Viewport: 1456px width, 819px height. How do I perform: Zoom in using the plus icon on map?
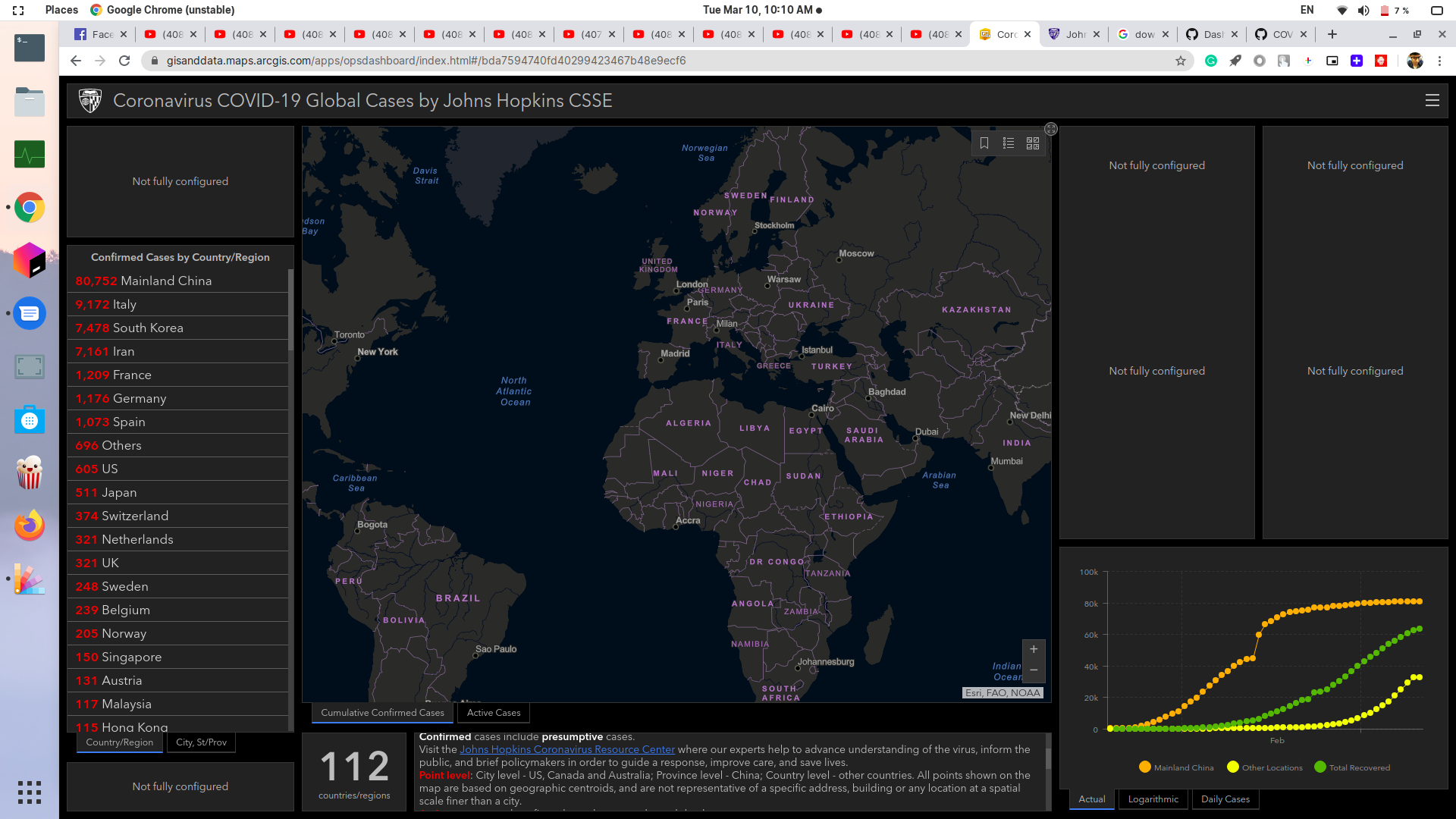[1034, 648]
